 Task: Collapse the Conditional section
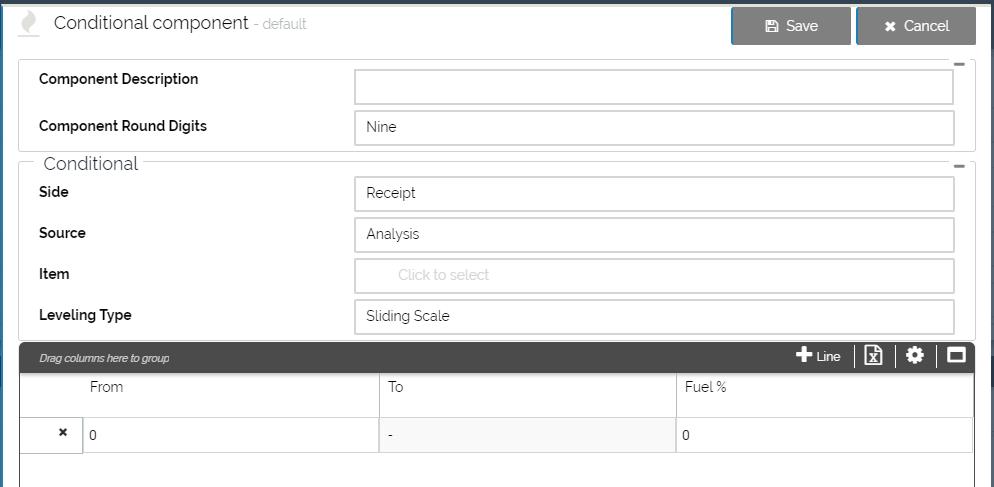click(x=959, y=167)
